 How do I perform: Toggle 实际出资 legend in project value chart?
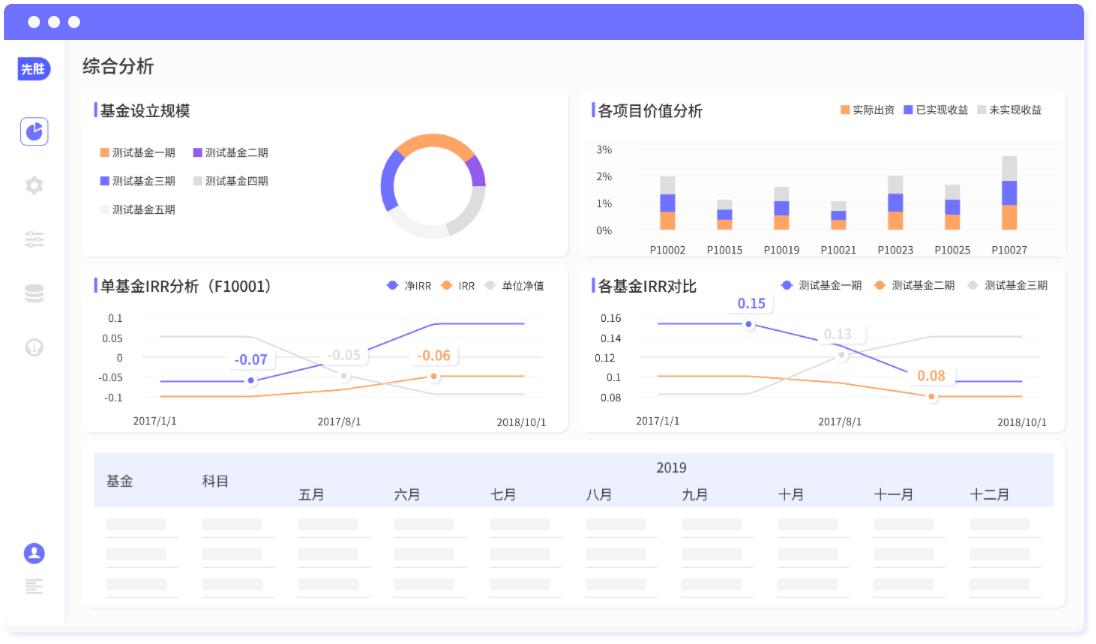click(x=867, y=110)
